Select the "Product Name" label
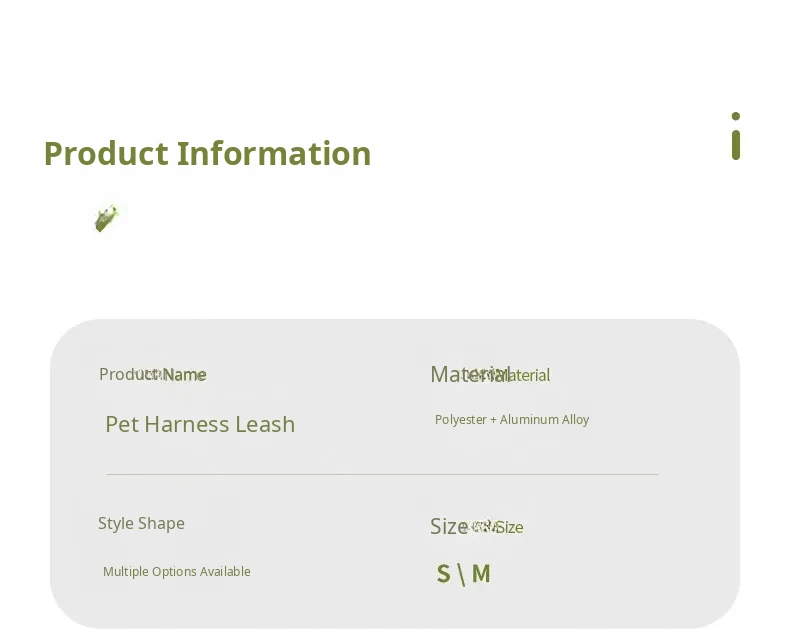790x629 pixels. [x=152, y=374]
